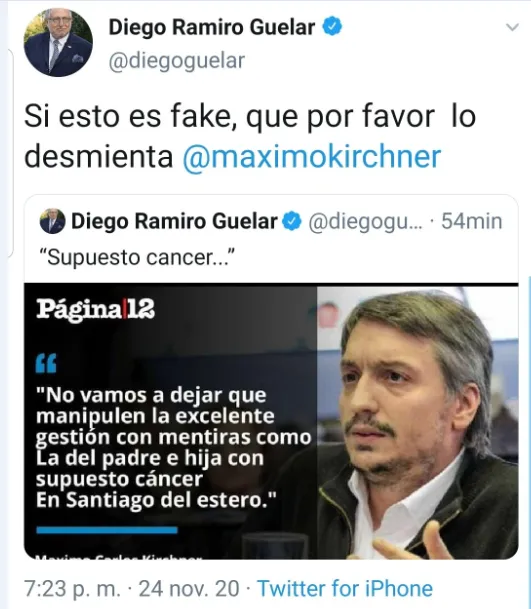Click the 7:23 p. m. tweet time
Image resolution: width=531 pixels, height=609 pixels.
(x=72, y=588)
